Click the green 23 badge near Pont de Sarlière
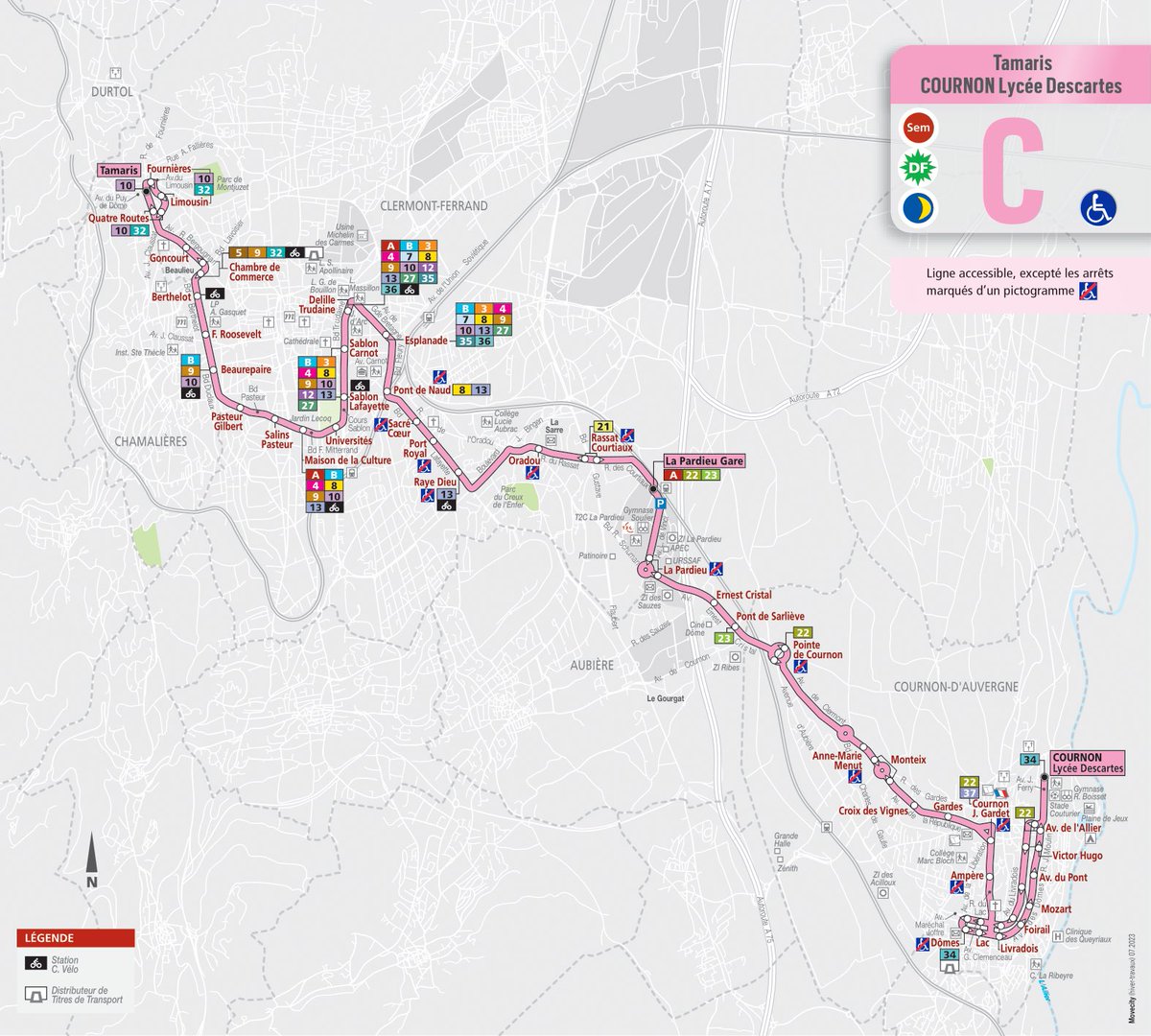Screen dimensions: 1151x1036 point(724,638)
